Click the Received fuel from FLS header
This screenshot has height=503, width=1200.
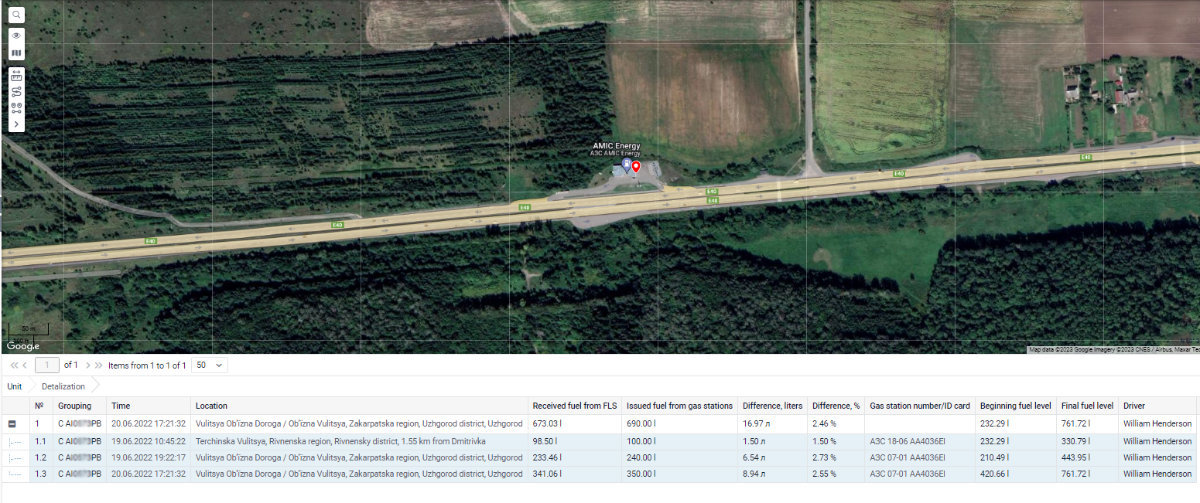[x=575, y=406]
